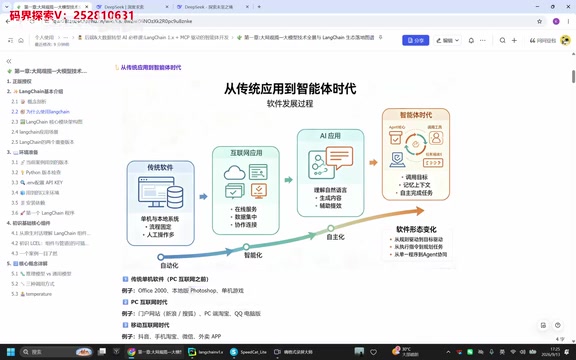This screenshot has height=360, width=576.
Task: Click the document icon button at bottom right
Action: [x=543, y=325]
